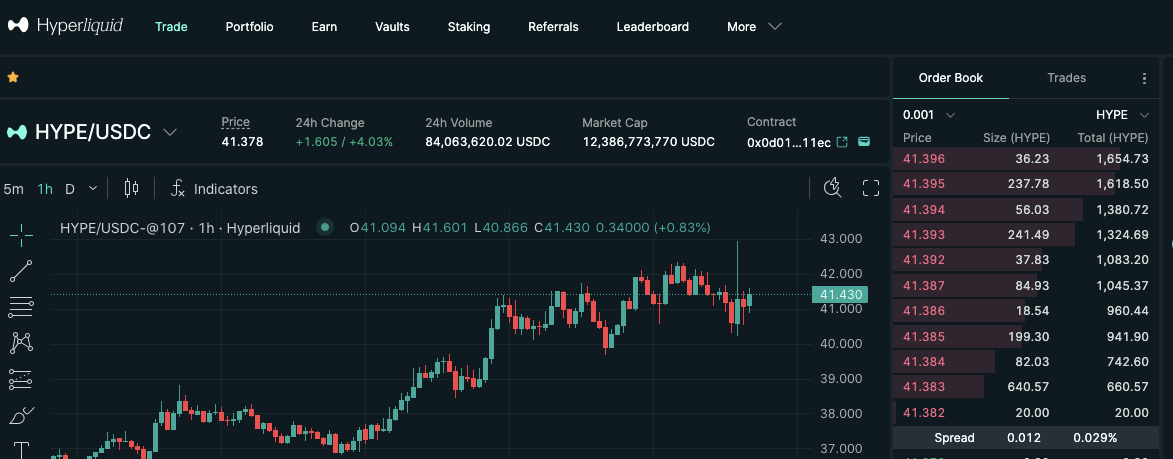Click size 640.57 in order book
1173x459 pixels.
coord(1027,387)
